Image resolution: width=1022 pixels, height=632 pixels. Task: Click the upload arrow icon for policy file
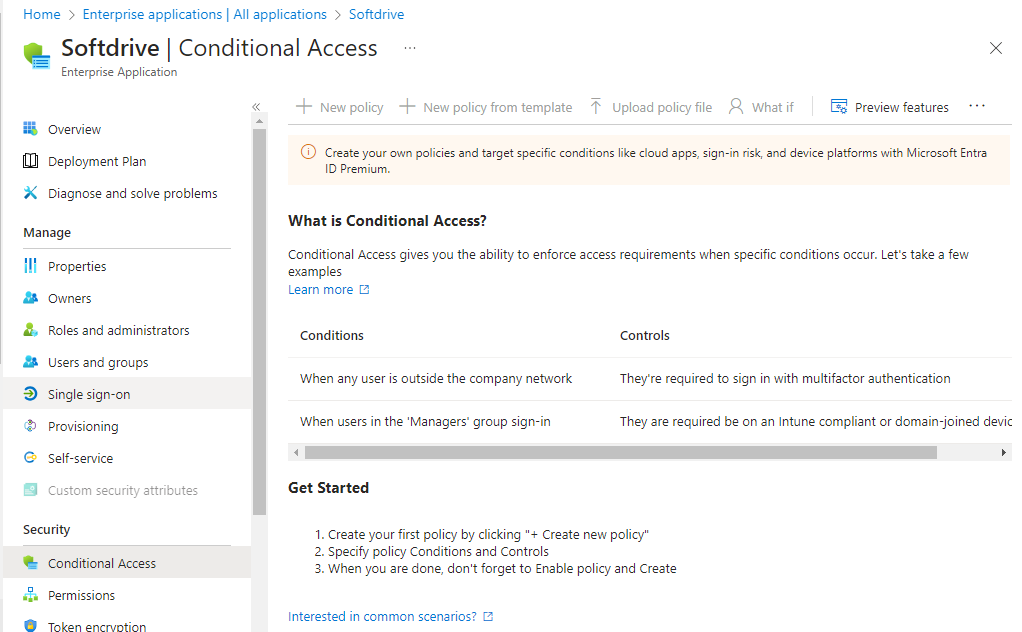(596, 106)
